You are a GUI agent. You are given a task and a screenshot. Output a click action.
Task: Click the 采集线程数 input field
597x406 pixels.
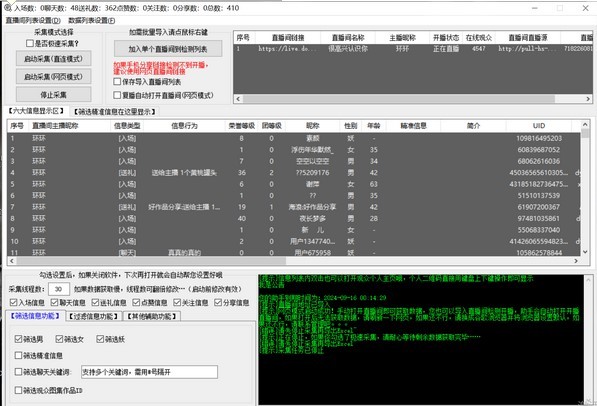click(59, 289)
